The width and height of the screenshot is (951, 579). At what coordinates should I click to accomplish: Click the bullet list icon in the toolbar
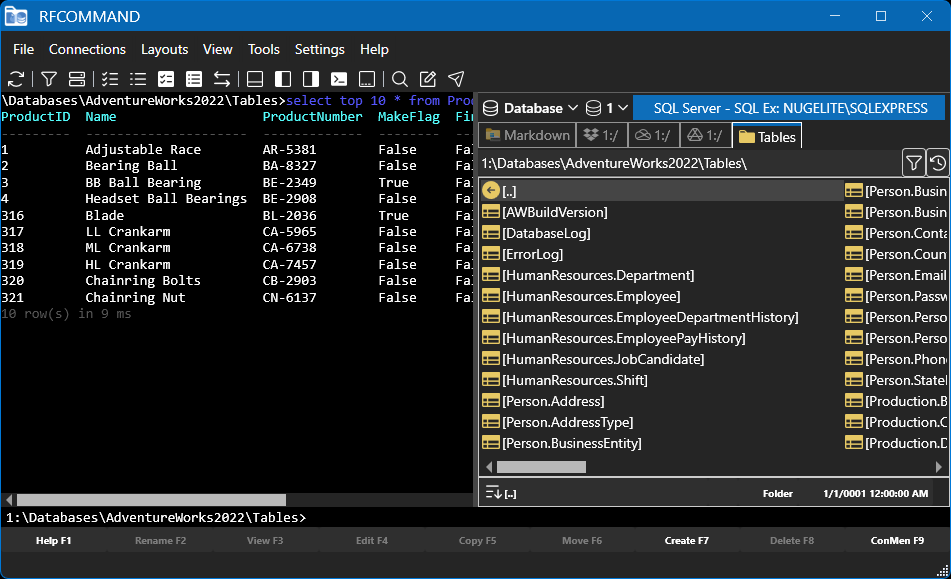point(138,79)
